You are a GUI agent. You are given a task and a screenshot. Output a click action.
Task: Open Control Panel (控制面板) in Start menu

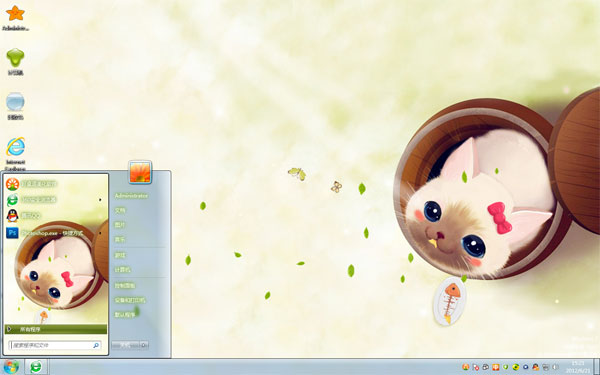tap(125, 285)
